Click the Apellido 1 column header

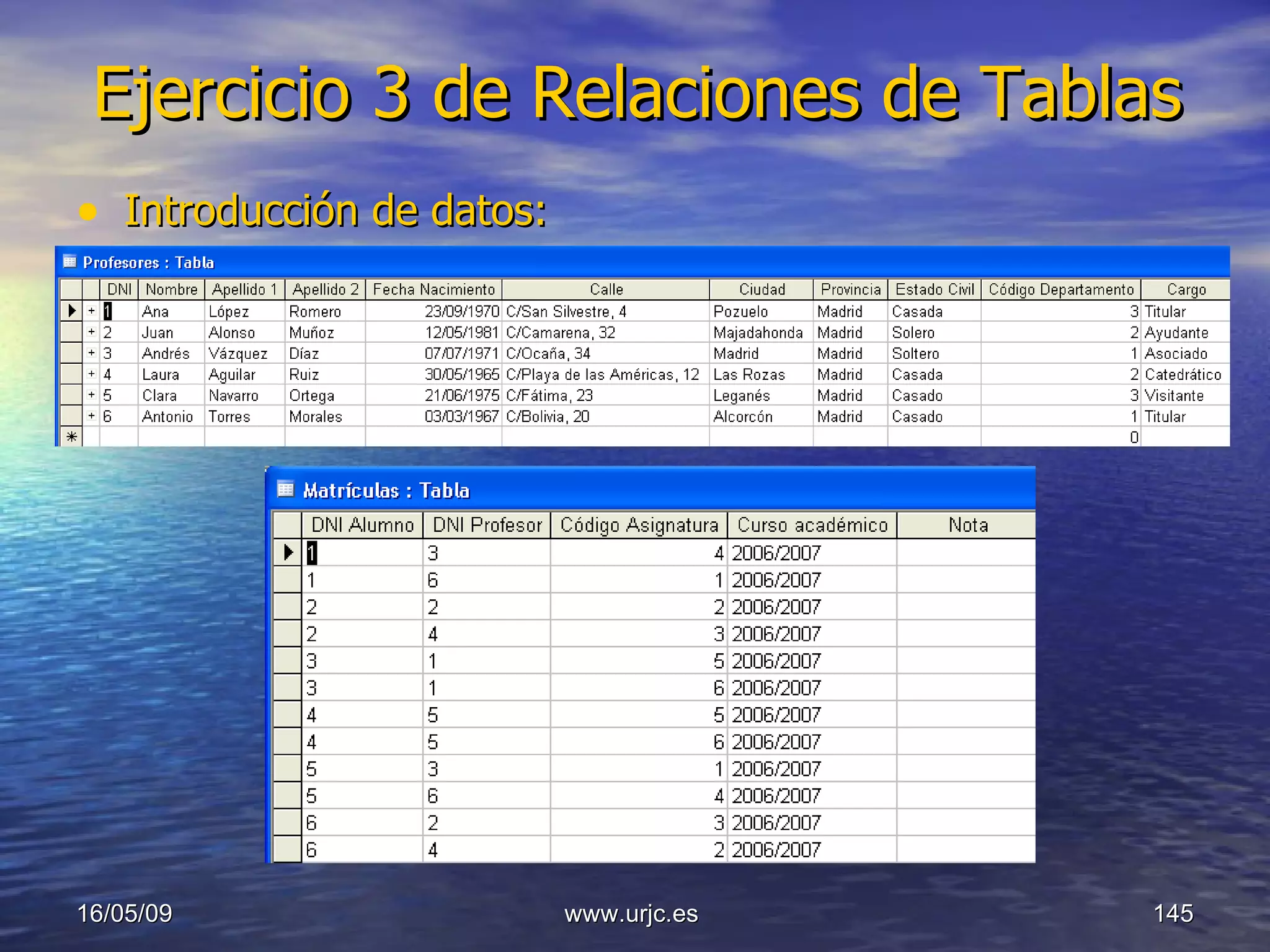point(245,289)
